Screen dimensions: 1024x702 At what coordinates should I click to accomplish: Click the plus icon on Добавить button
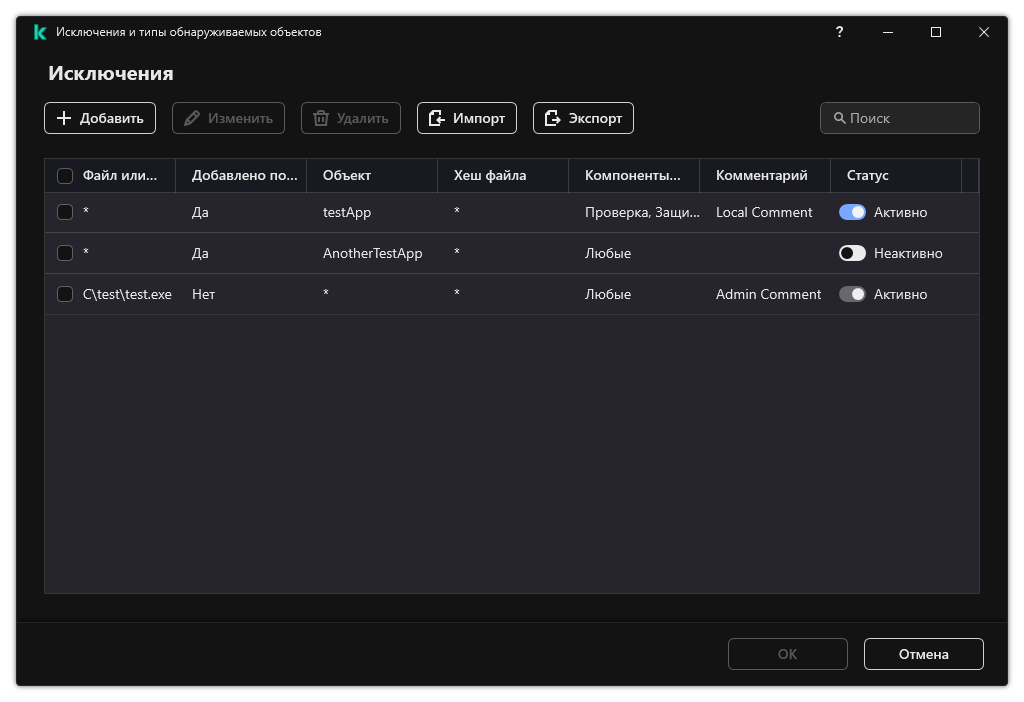[x=64, y=118]
